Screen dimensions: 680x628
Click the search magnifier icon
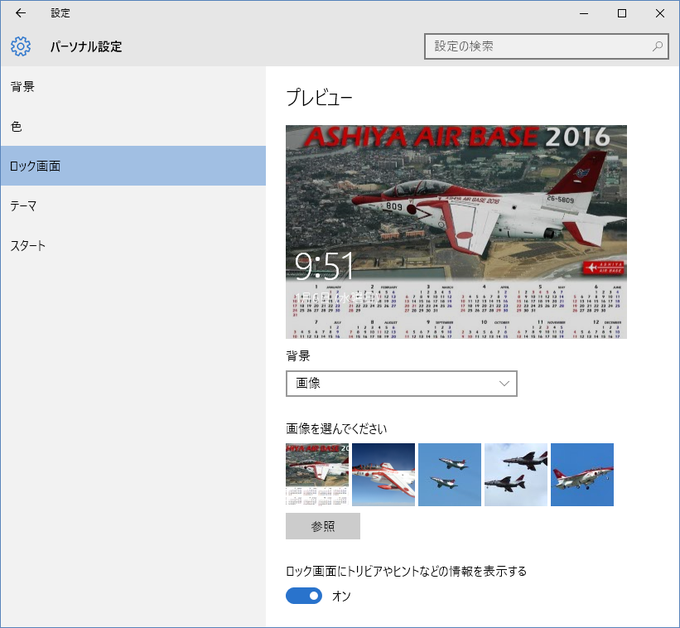click(657, 46)
